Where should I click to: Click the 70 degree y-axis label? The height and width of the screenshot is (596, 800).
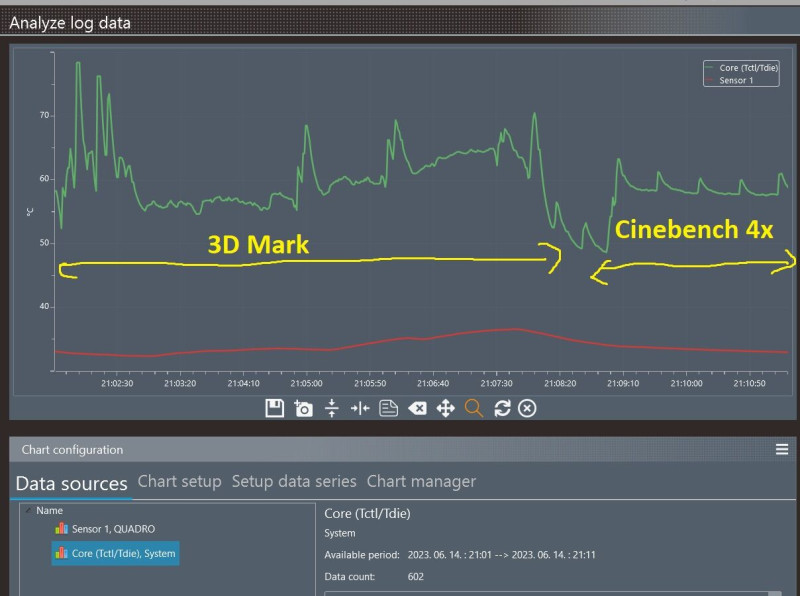pyautogui.click(x=44, y=115)
